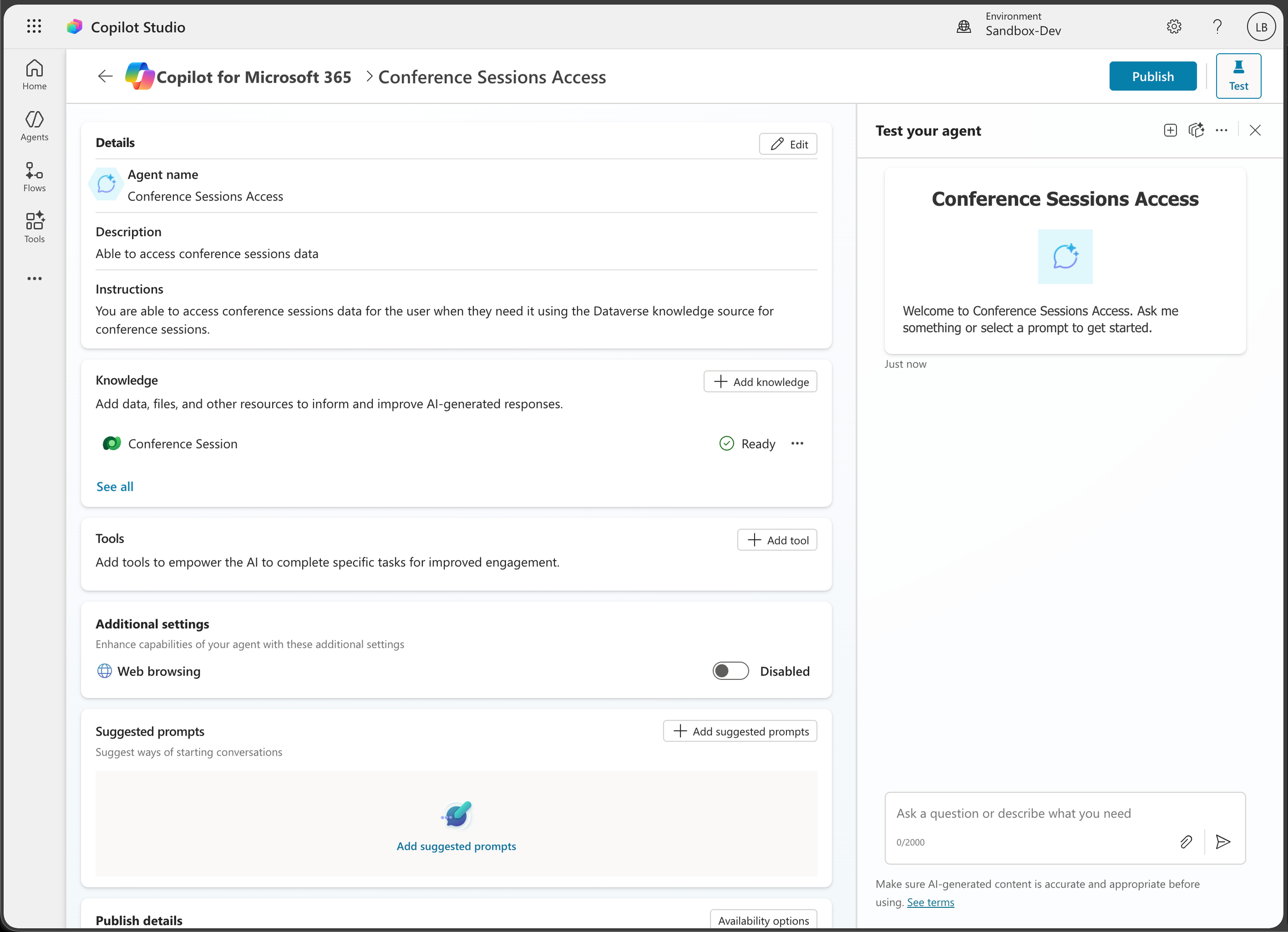This screenshot has height=932, width=1288.
Task: Expand overflow menu in left sidebar
Action: (34, 278)
